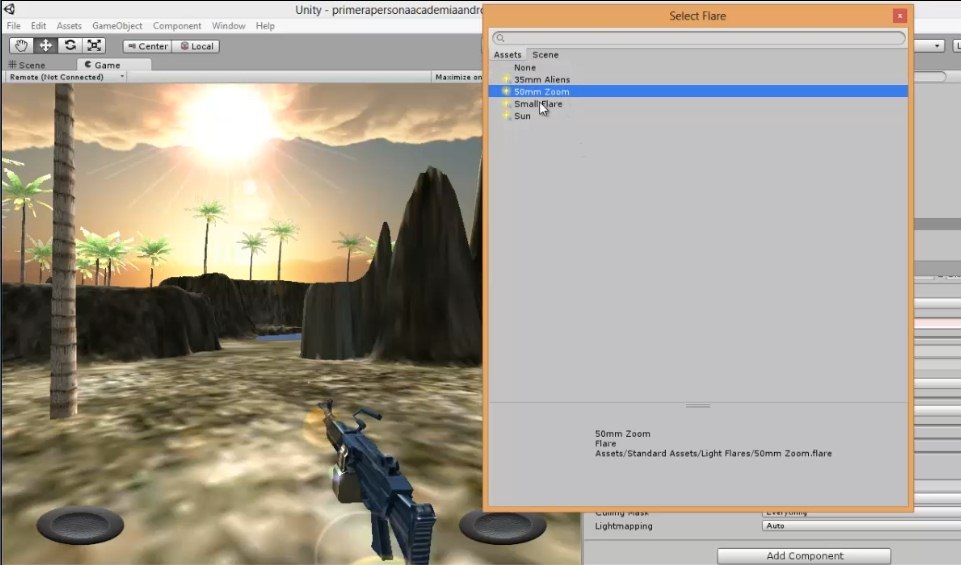
Task: Open the Edit menu
Action: tap(39, 26)
